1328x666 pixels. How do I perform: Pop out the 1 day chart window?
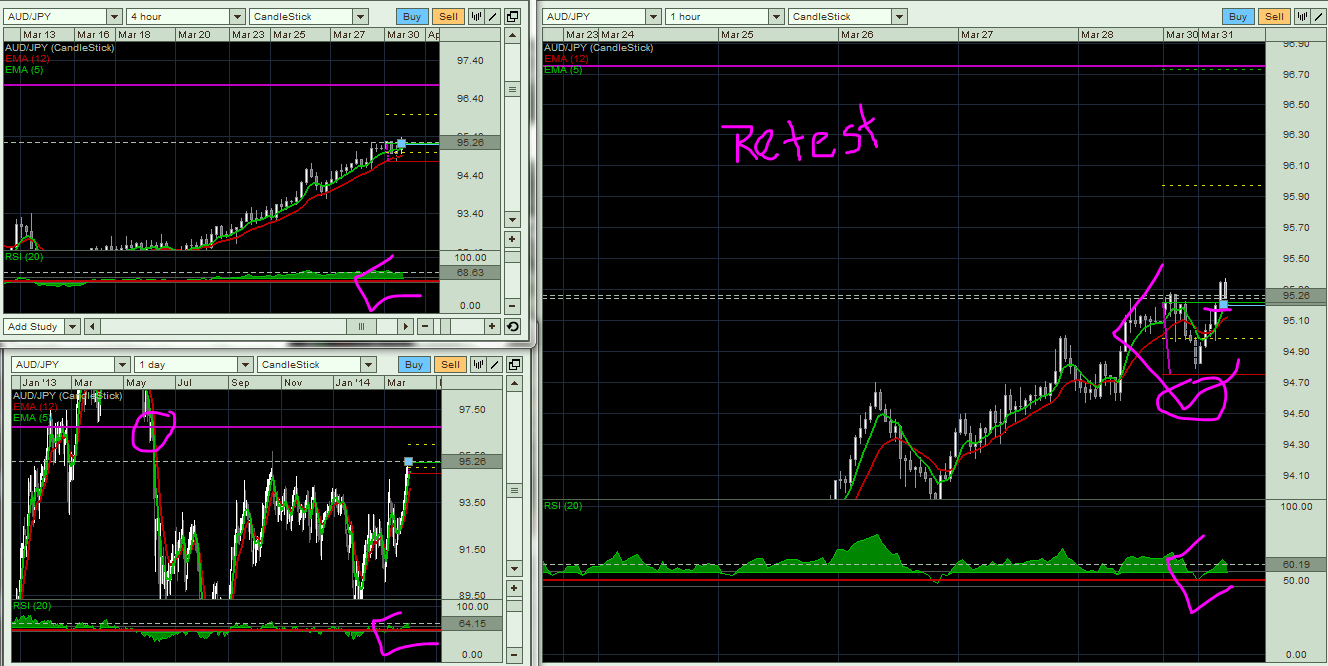tap(512, 365)
